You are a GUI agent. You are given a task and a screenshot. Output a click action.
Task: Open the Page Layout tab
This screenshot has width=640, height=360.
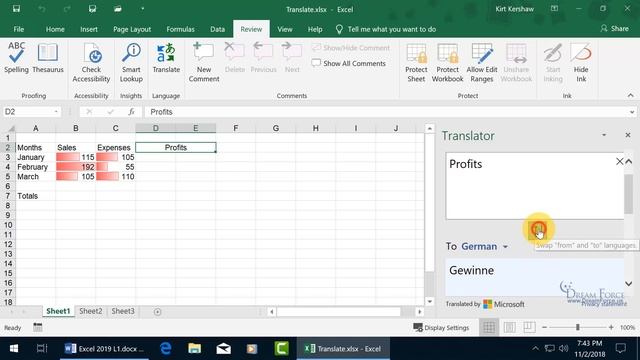pyautogui.click(x=132, y=29)
